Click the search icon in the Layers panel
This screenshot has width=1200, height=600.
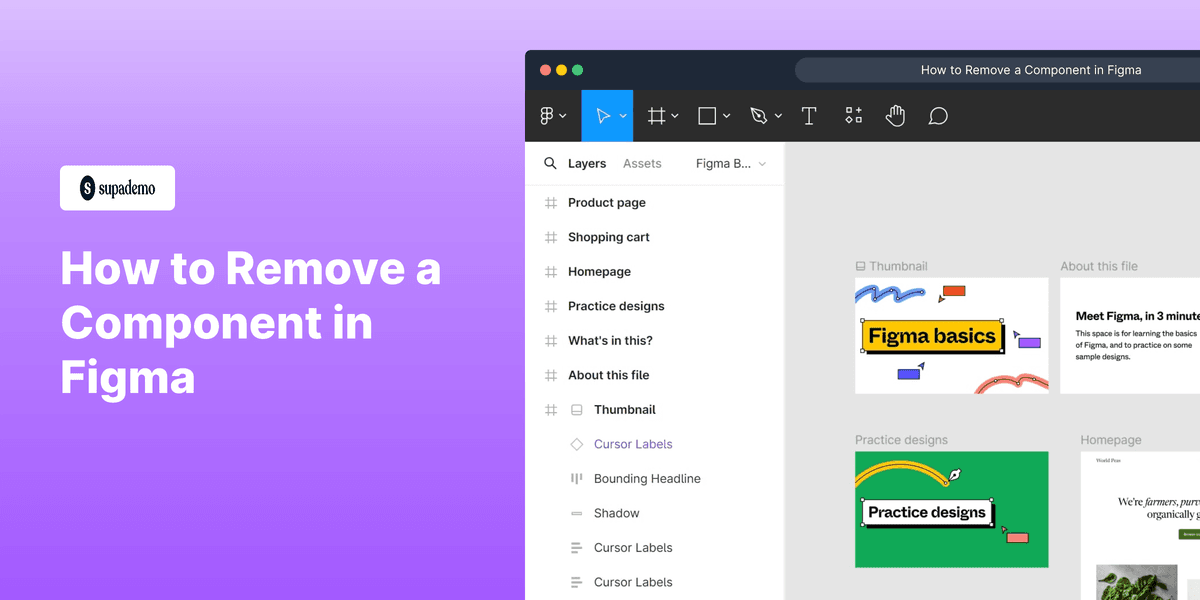click(549, 162)
